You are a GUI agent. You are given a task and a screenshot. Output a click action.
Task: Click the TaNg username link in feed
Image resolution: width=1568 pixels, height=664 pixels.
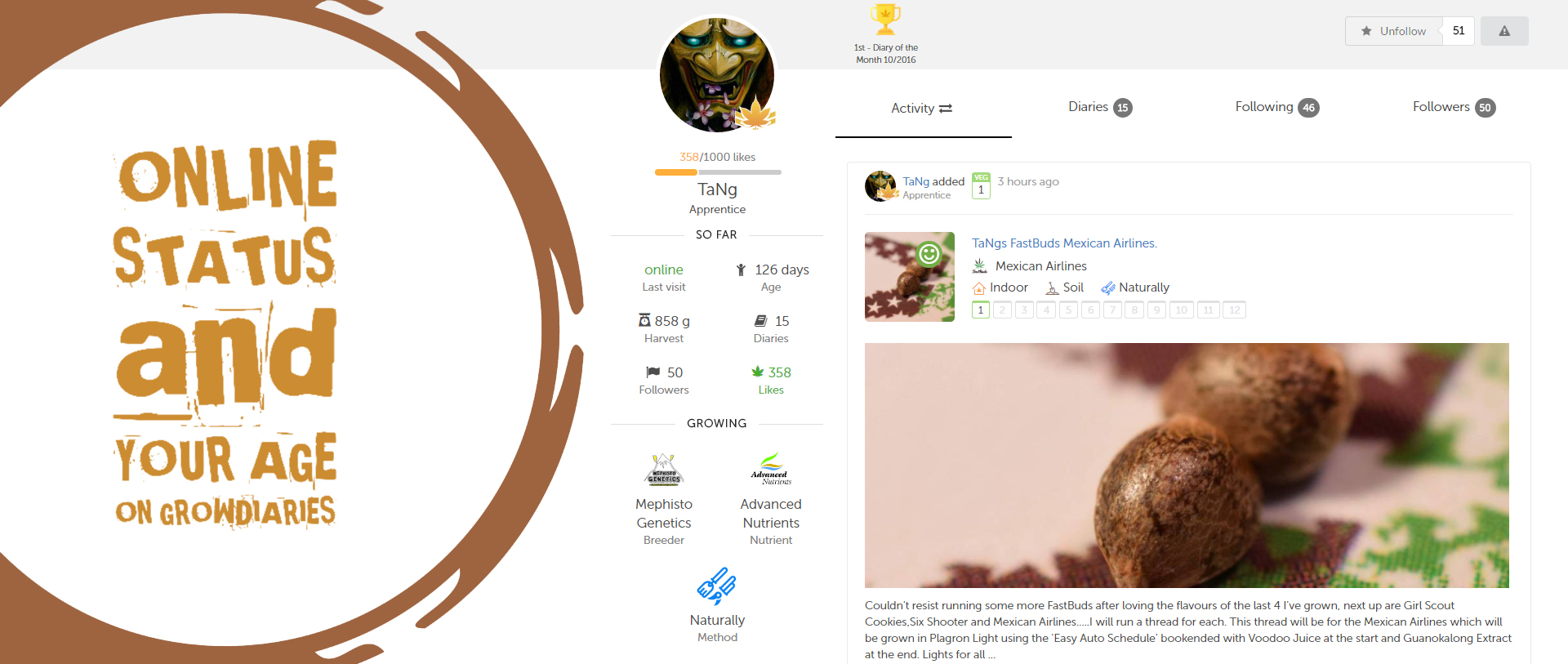(x=915, y=181)
